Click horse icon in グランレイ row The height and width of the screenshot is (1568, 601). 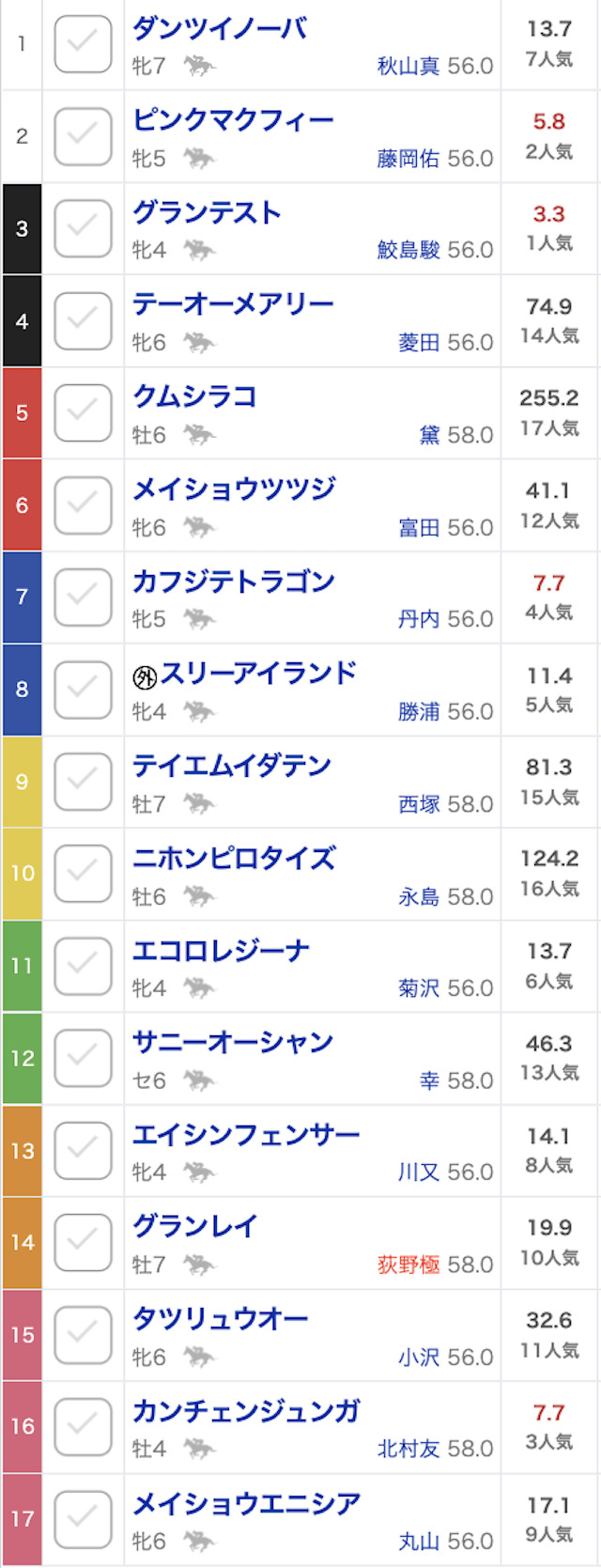pyautogui.click(x=198, y=1265)
